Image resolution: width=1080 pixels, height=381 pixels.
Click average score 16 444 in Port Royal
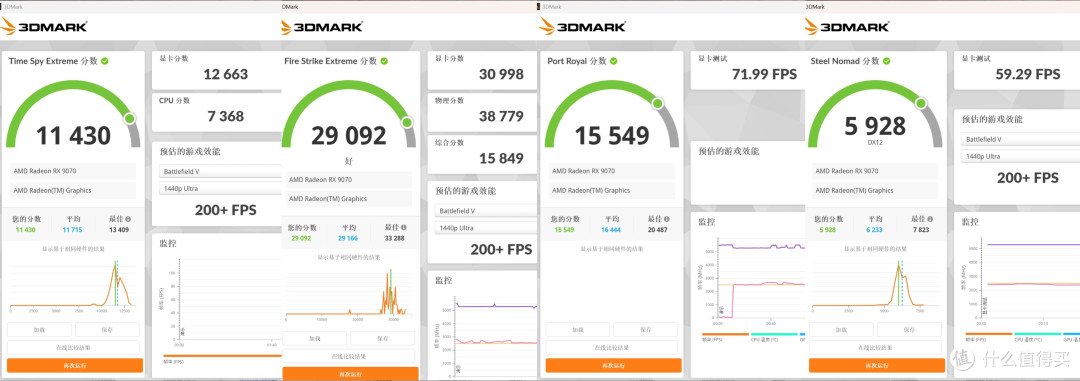[612, 229]
